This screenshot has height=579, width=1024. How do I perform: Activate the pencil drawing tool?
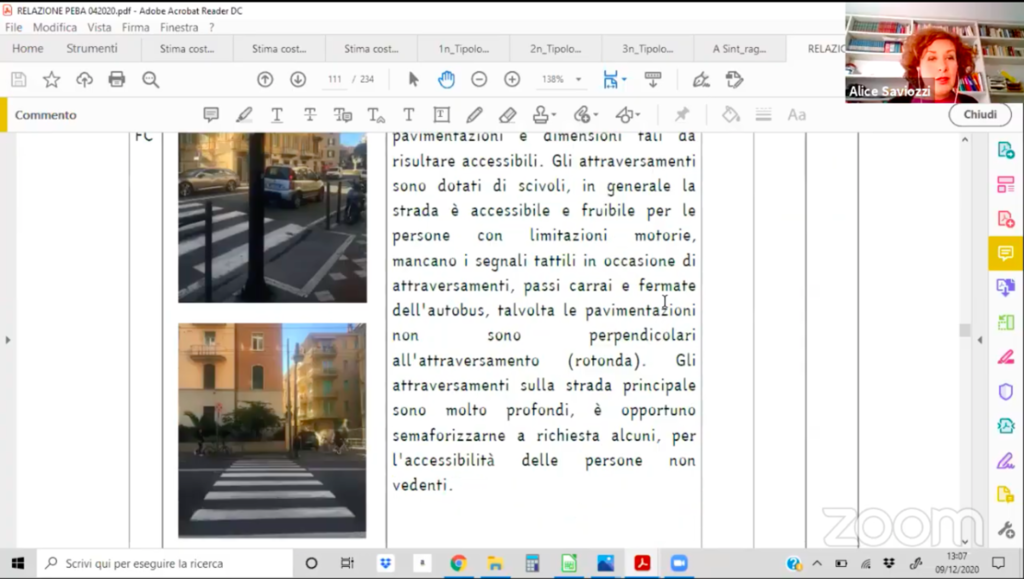[x=474, y=115]
